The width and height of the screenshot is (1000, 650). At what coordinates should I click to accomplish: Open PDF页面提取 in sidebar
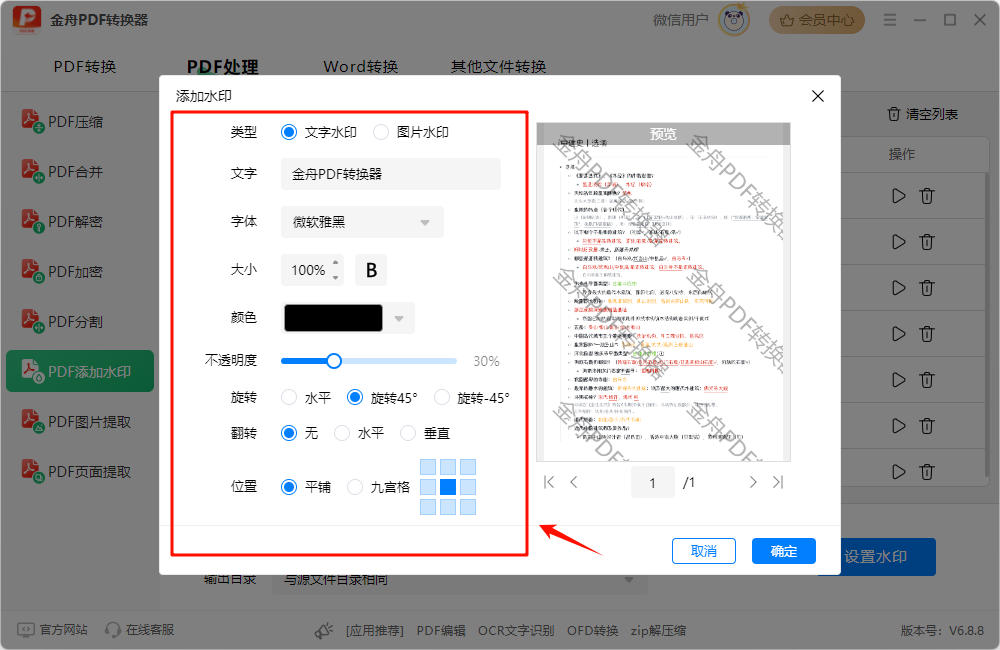coord(77,471)
